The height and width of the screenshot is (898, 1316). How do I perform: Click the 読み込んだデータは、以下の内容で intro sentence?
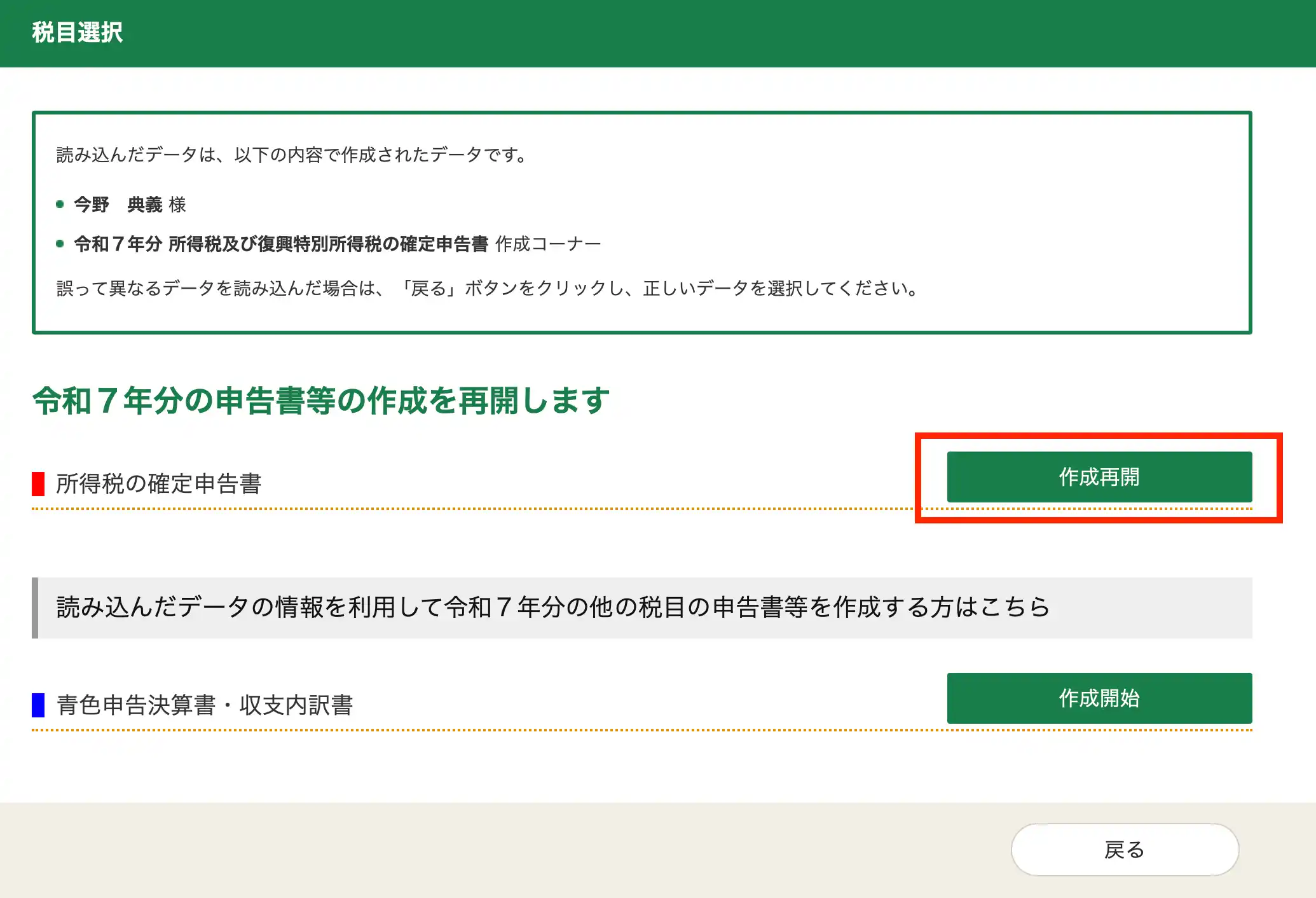292,155
